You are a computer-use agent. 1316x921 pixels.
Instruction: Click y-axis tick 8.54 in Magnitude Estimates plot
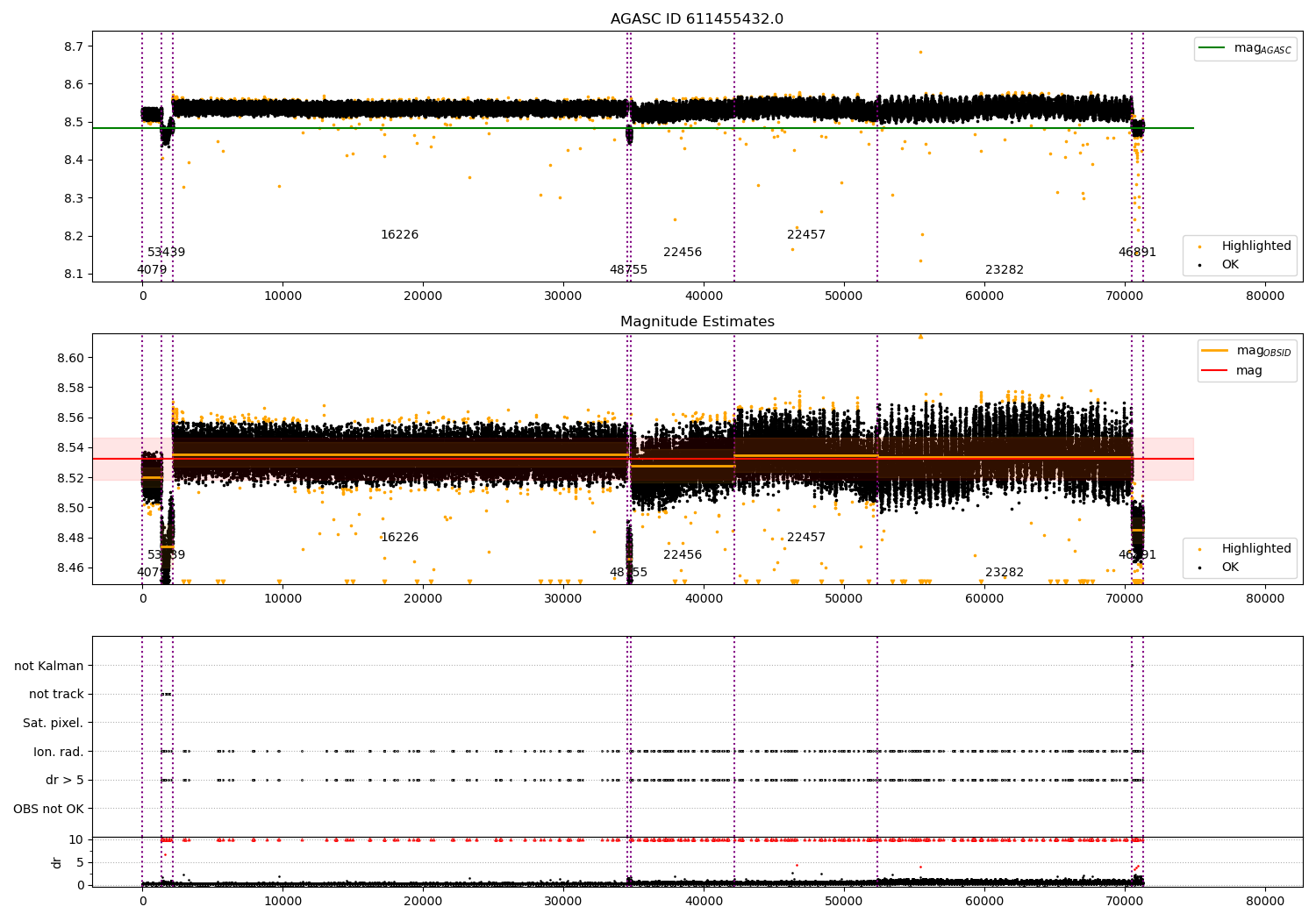click(x=70, y=448)
